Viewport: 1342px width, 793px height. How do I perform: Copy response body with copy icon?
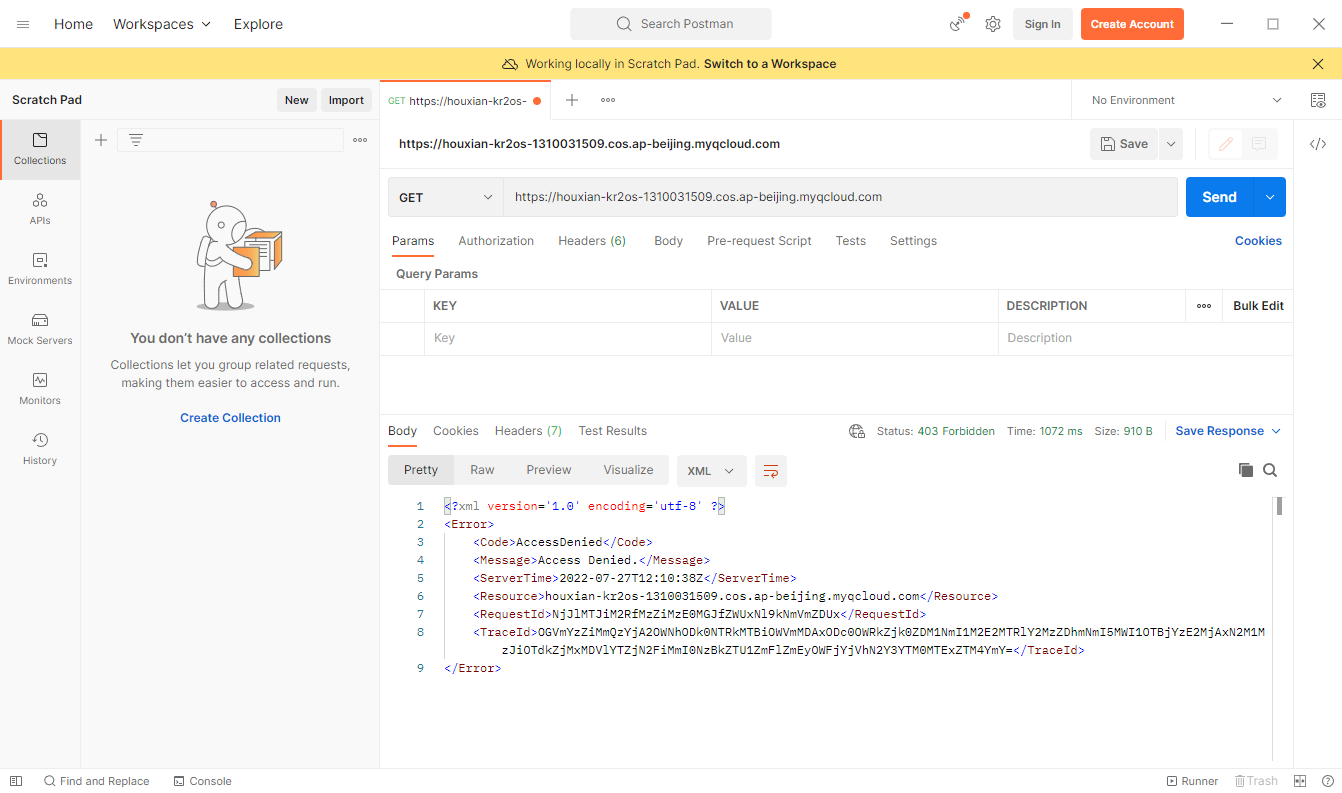point(1245,470)
